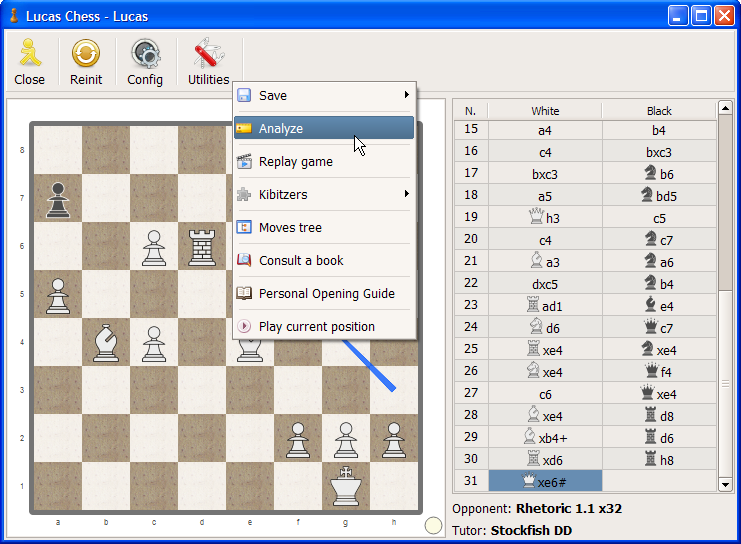
Task: Click the Play current position icon
Action: tap(244, 326)
